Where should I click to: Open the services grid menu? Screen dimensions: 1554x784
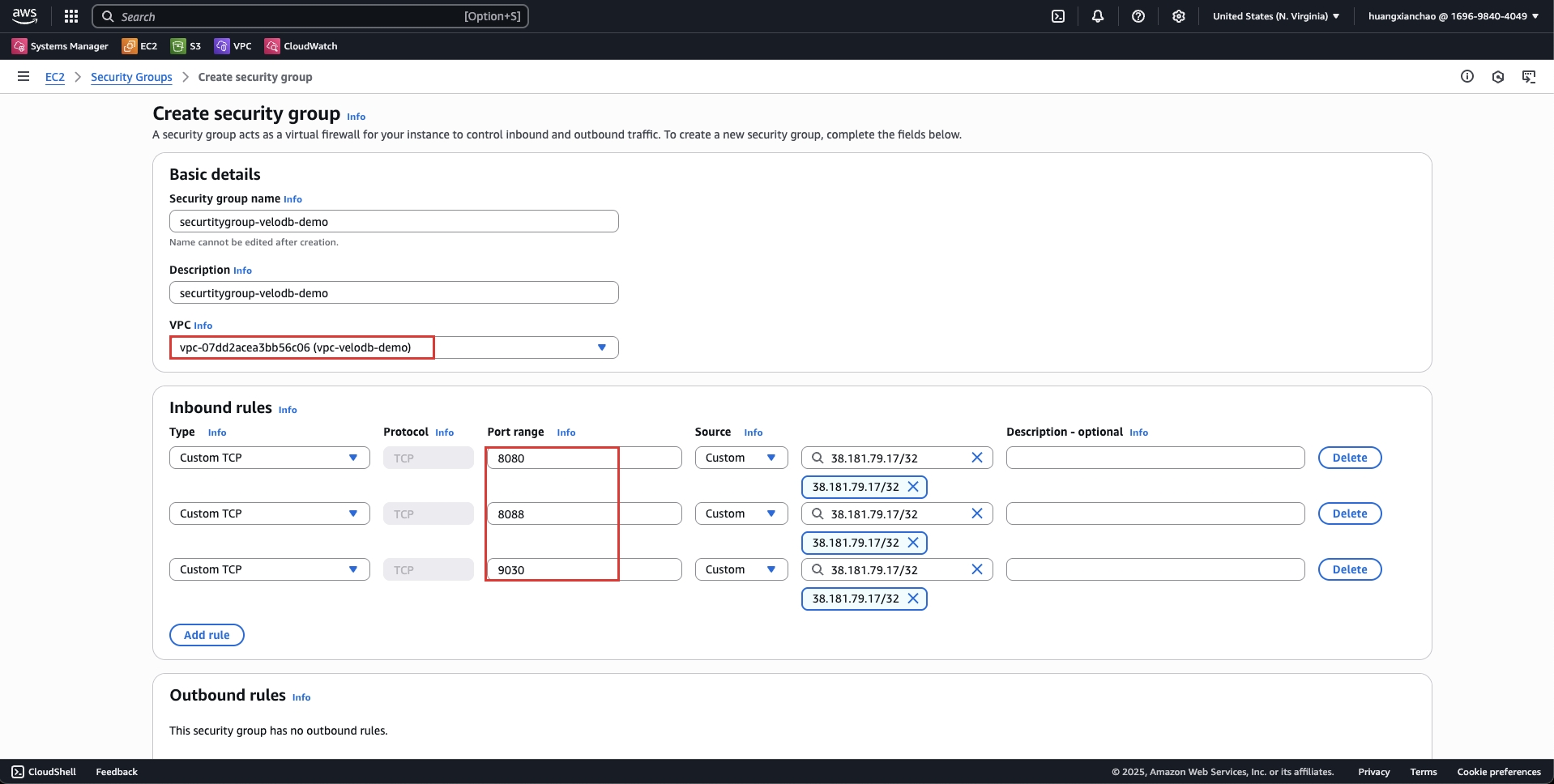pos(71,16)
